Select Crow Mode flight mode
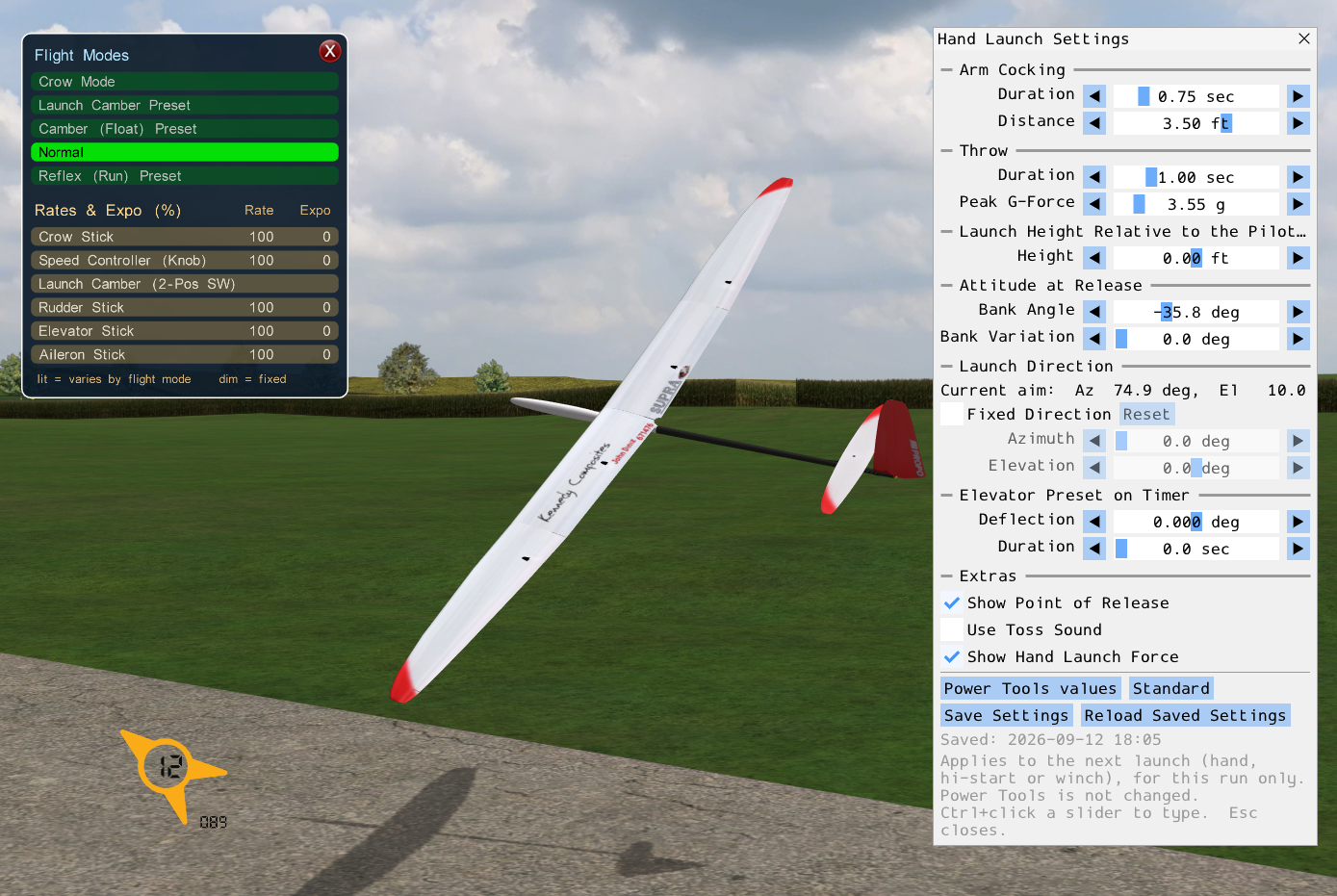Image resolution: width=1337 pixels, height=896 pixels. pos(185,82)
